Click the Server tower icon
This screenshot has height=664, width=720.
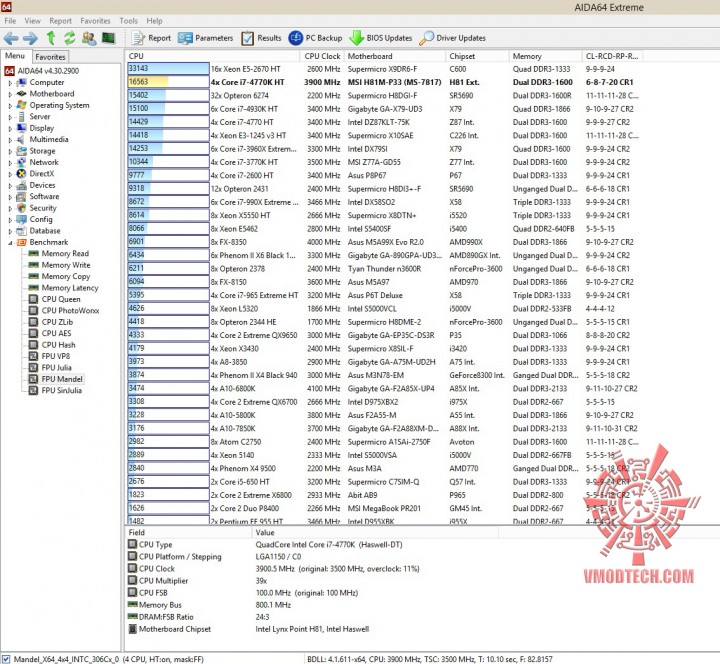(x=21, y=117)
